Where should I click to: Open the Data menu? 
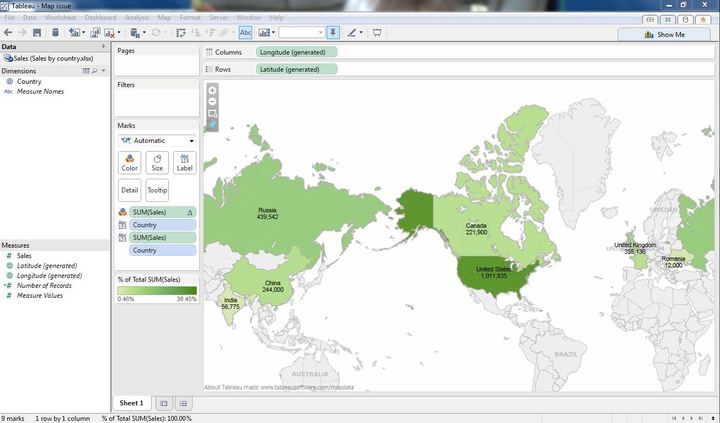pyautogui.click(x=29, y=17)
